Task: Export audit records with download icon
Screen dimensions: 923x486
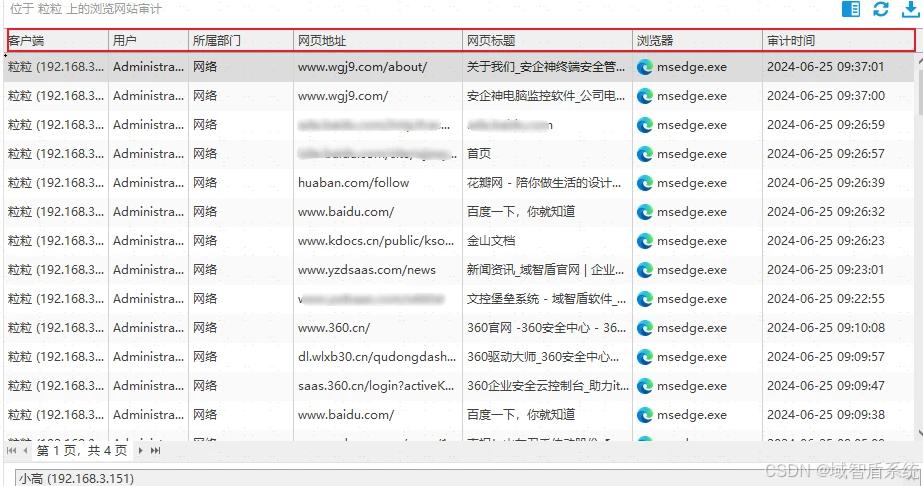Action: [x=911, y=9]
